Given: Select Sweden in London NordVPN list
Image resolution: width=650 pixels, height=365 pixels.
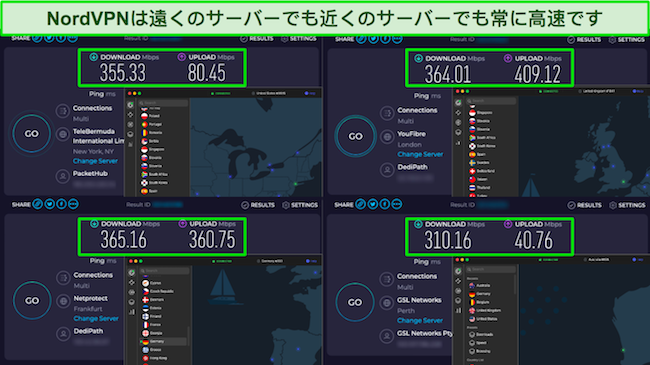Looking at the screenshot, I should (x=480, y=163).
